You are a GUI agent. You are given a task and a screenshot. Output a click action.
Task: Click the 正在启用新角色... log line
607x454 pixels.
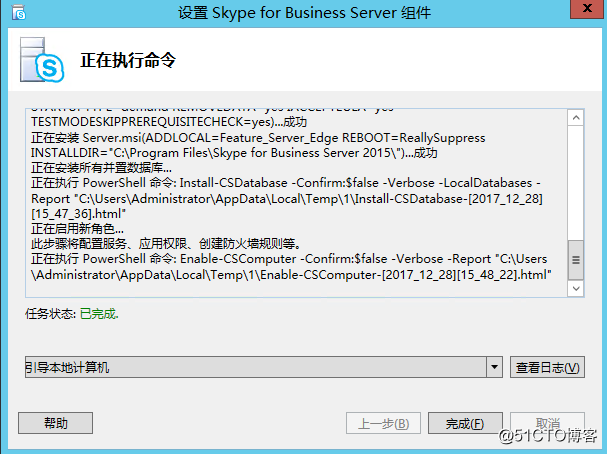[x=77, y=228]
